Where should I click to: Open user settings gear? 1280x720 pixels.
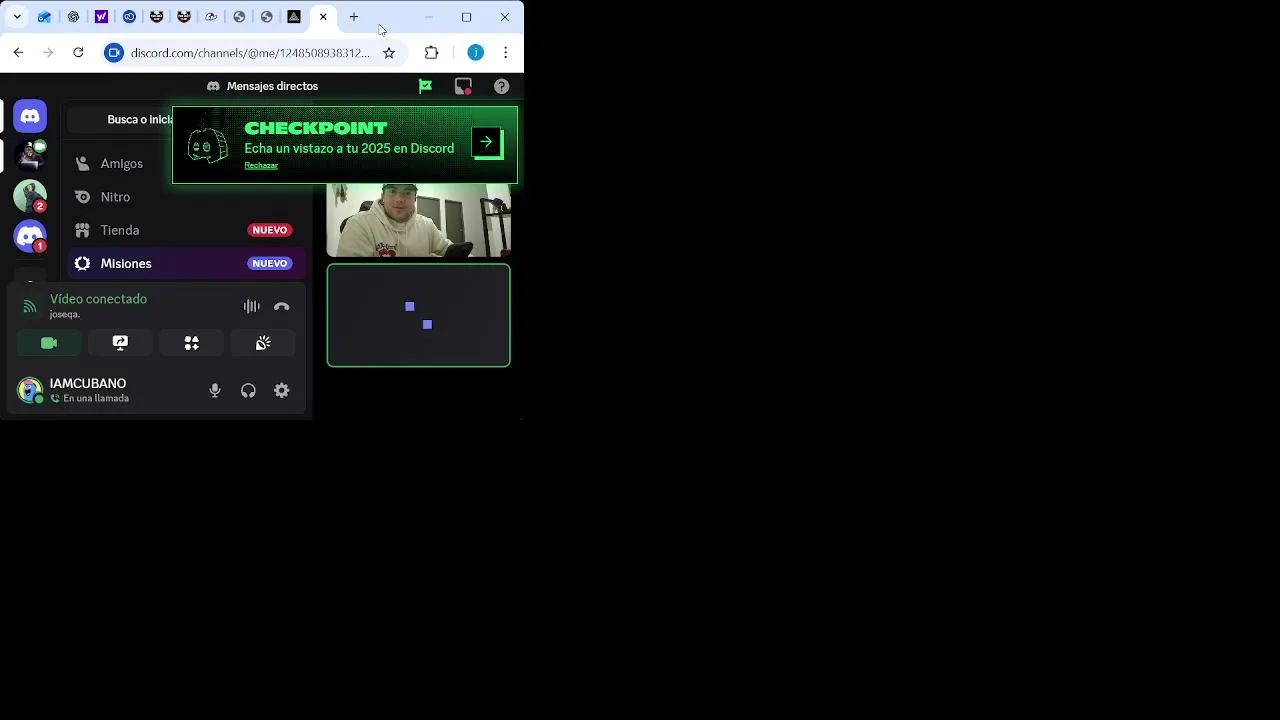[282, 391]
